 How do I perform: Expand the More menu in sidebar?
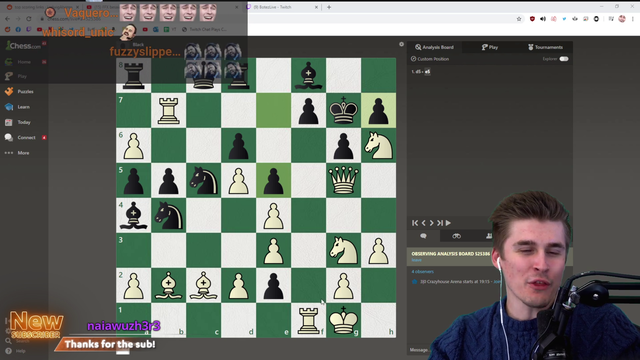pyautogui.click(x=17, y=153)
